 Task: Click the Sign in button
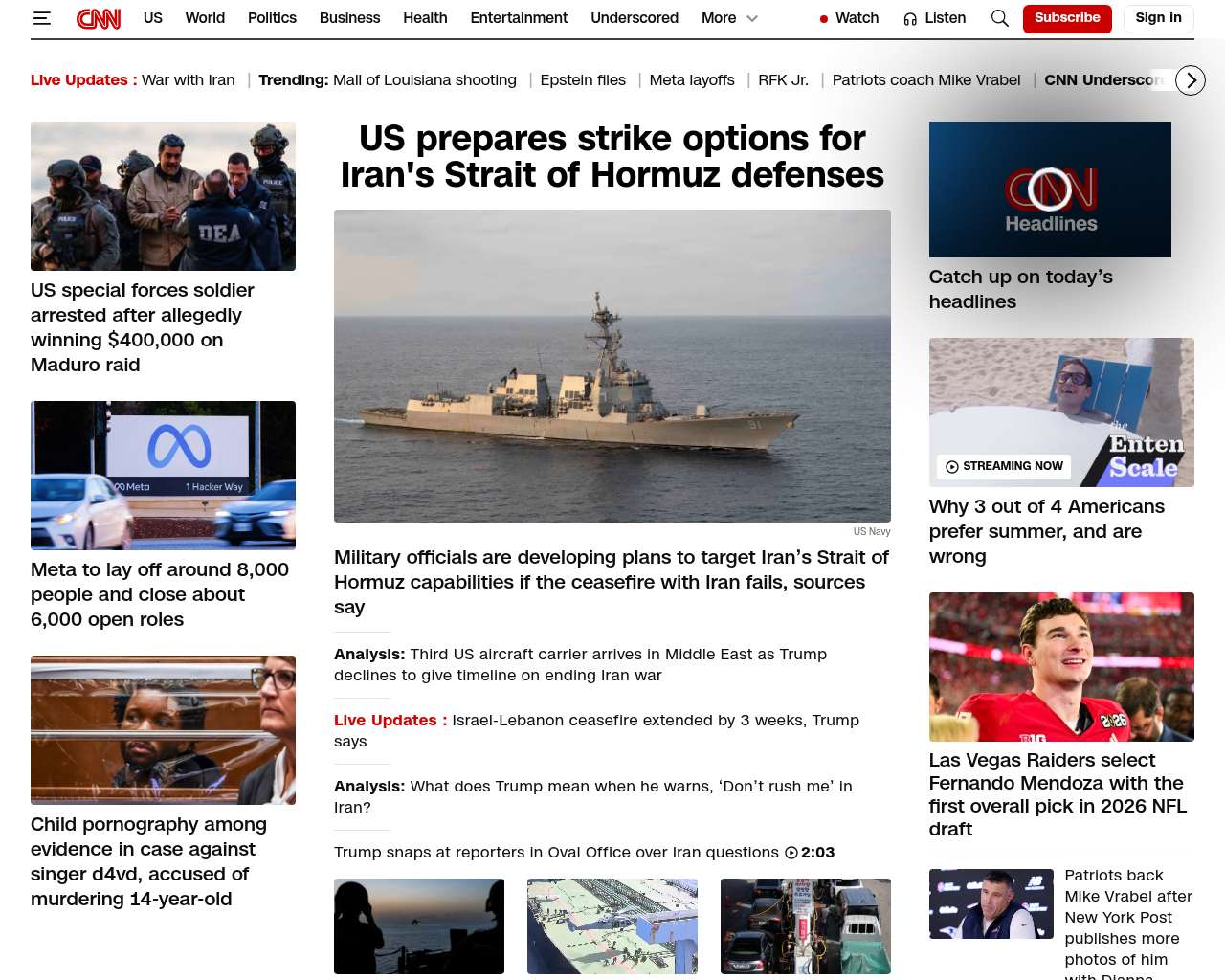coord(1158,18)
